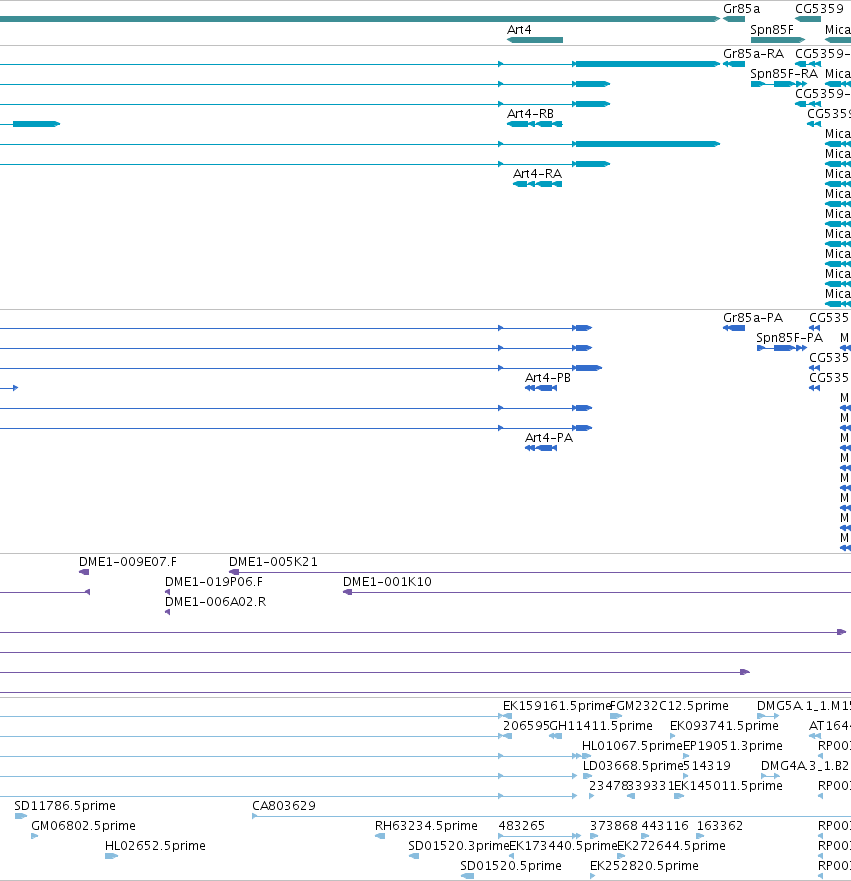851x881 pixels.
Task: Select the Gr85a-PA coding region glyph
Action: coord(734,328)
